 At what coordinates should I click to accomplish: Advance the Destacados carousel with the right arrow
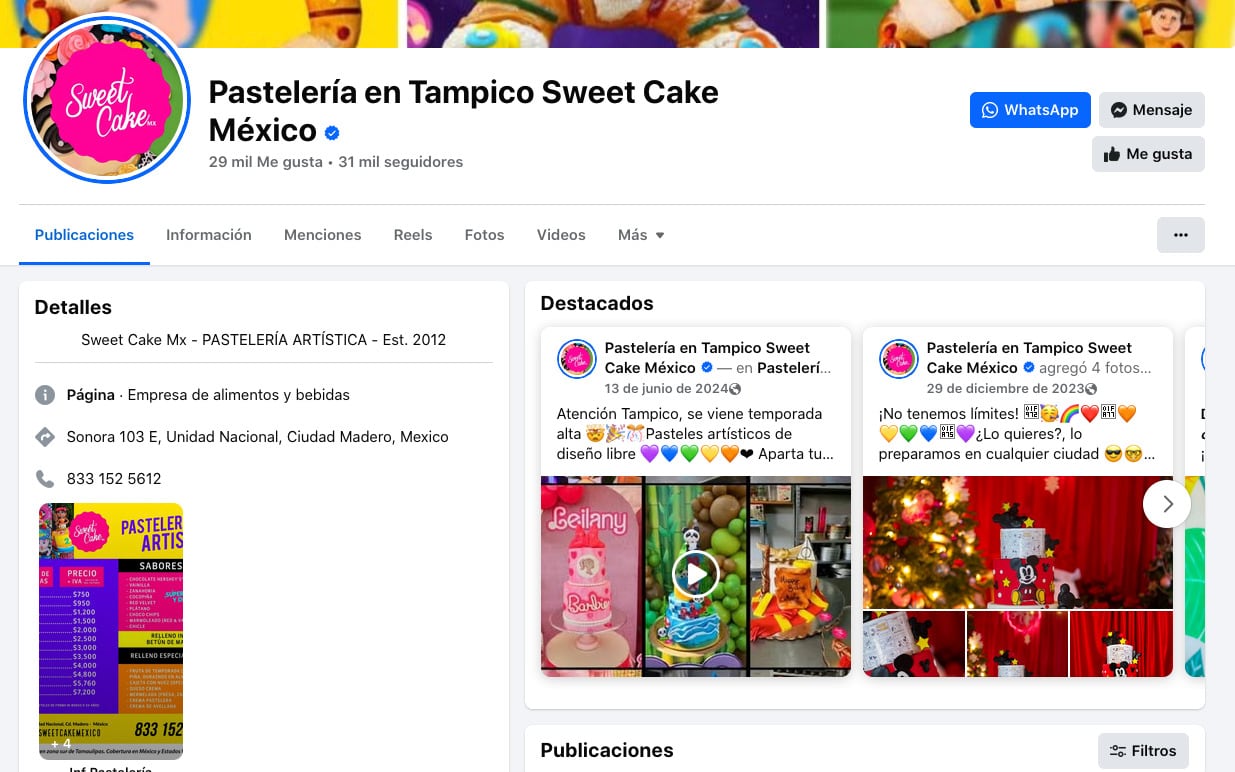point(1167,504)
